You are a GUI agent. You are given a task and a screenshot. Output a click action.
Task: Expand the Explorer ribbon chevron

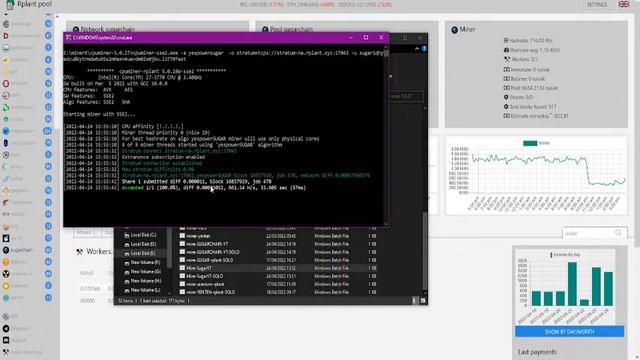tap(416, 49)
